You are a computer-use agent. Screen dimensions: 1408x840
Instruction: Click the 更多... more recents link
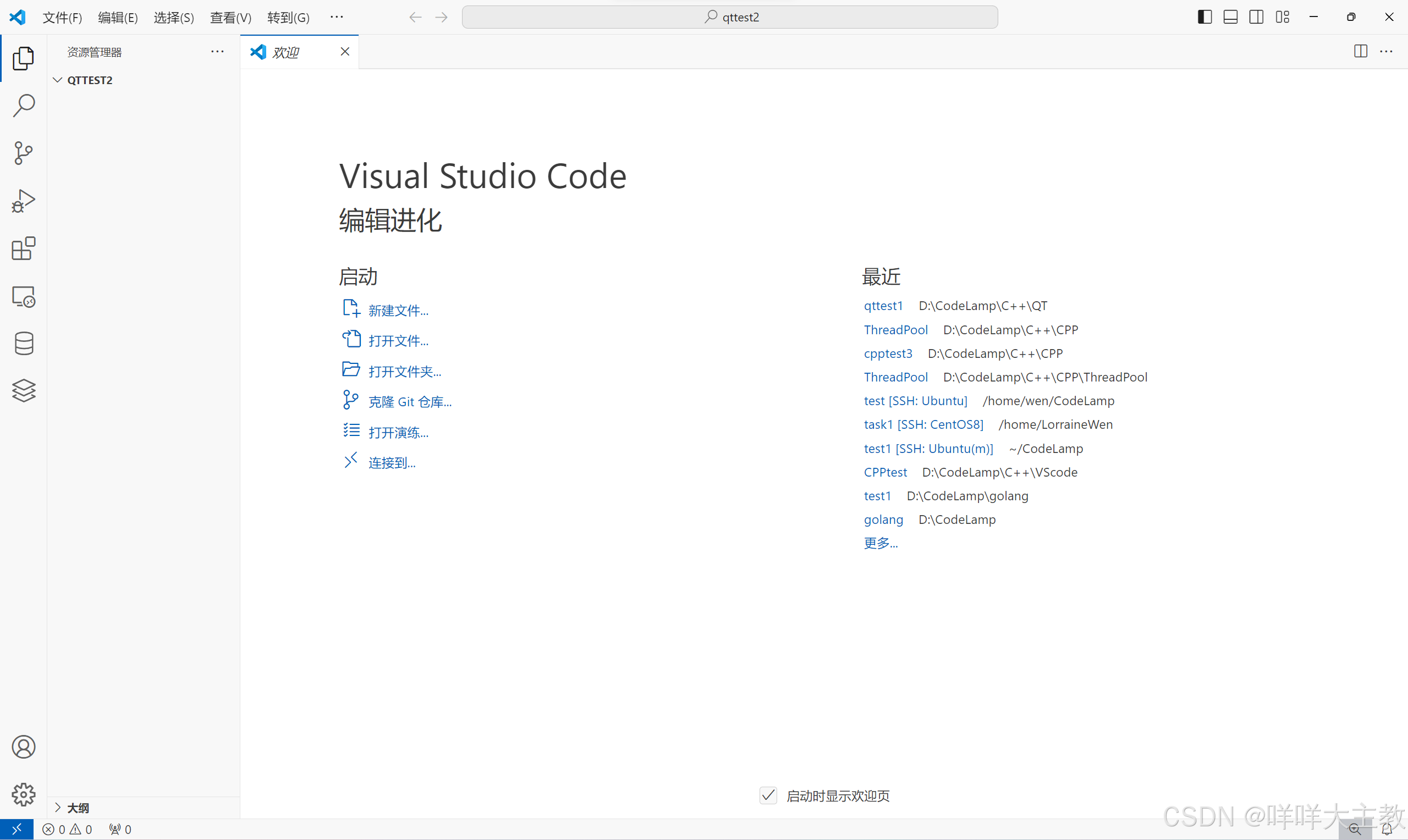click(x=881, y=543)
